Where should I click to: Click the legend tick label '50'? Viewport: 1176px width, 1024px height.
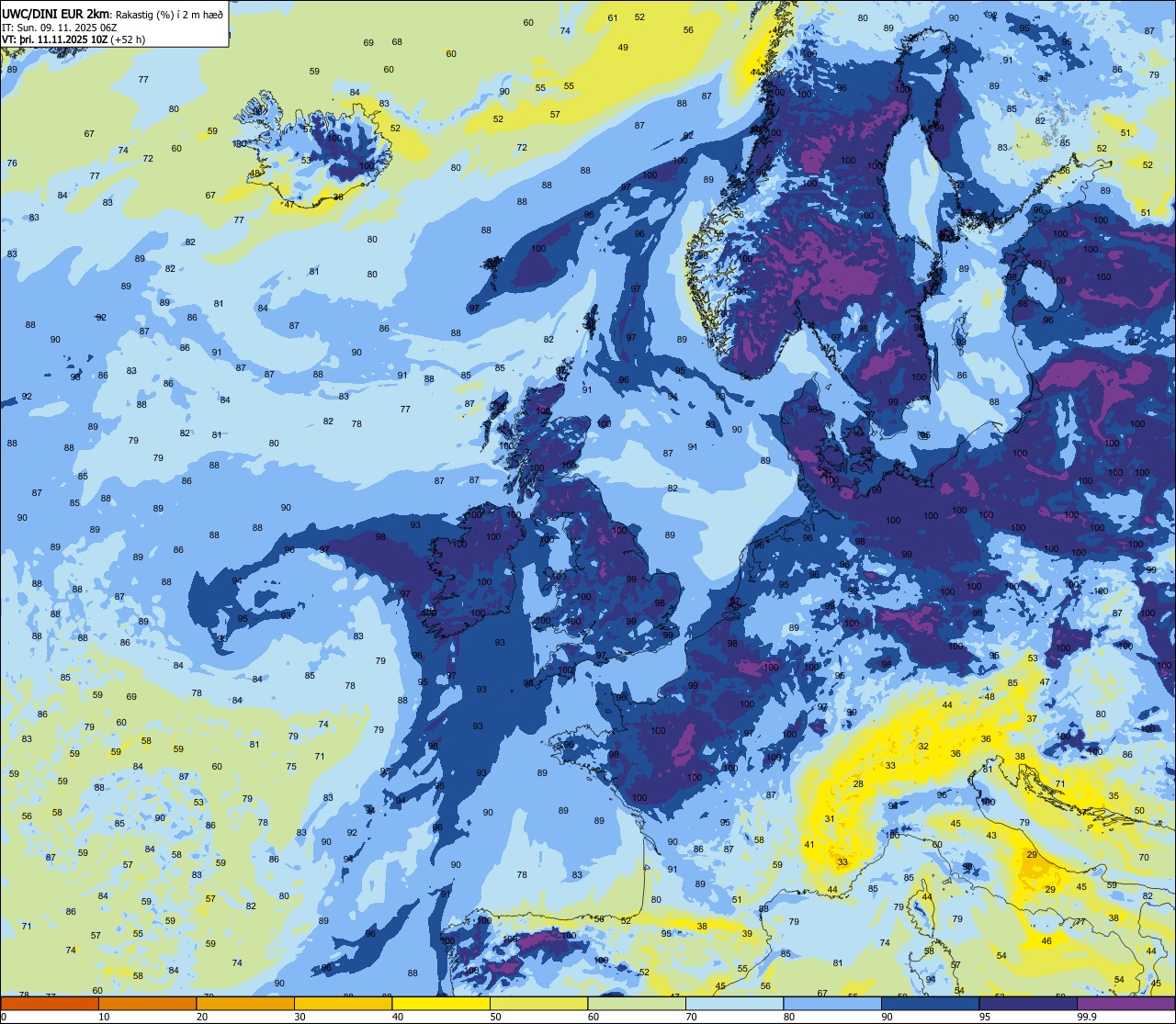pyautogui.click(x=496, y=1017)
